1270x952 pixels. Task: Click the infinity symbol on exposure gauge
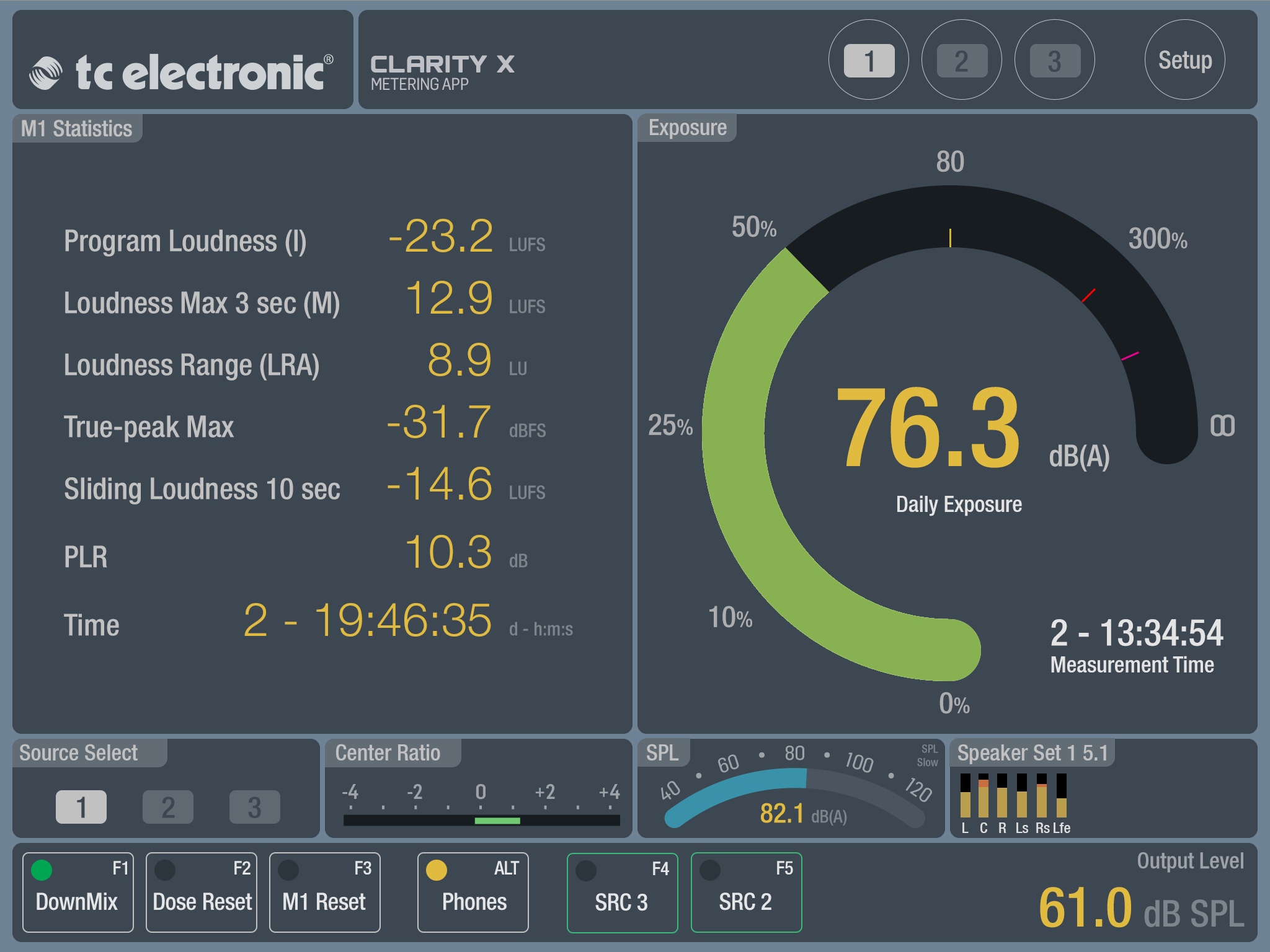click(1222, 426)
